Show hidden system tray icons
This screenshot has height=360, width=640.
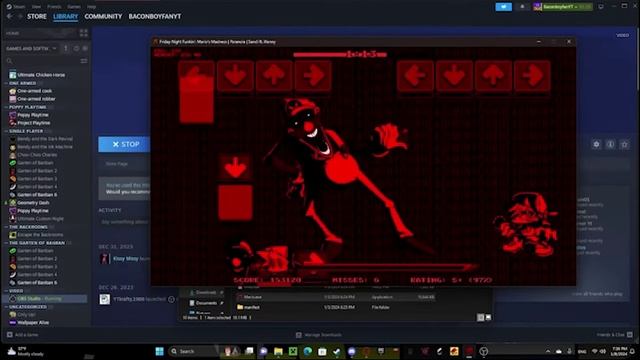[x=548, y=351]
